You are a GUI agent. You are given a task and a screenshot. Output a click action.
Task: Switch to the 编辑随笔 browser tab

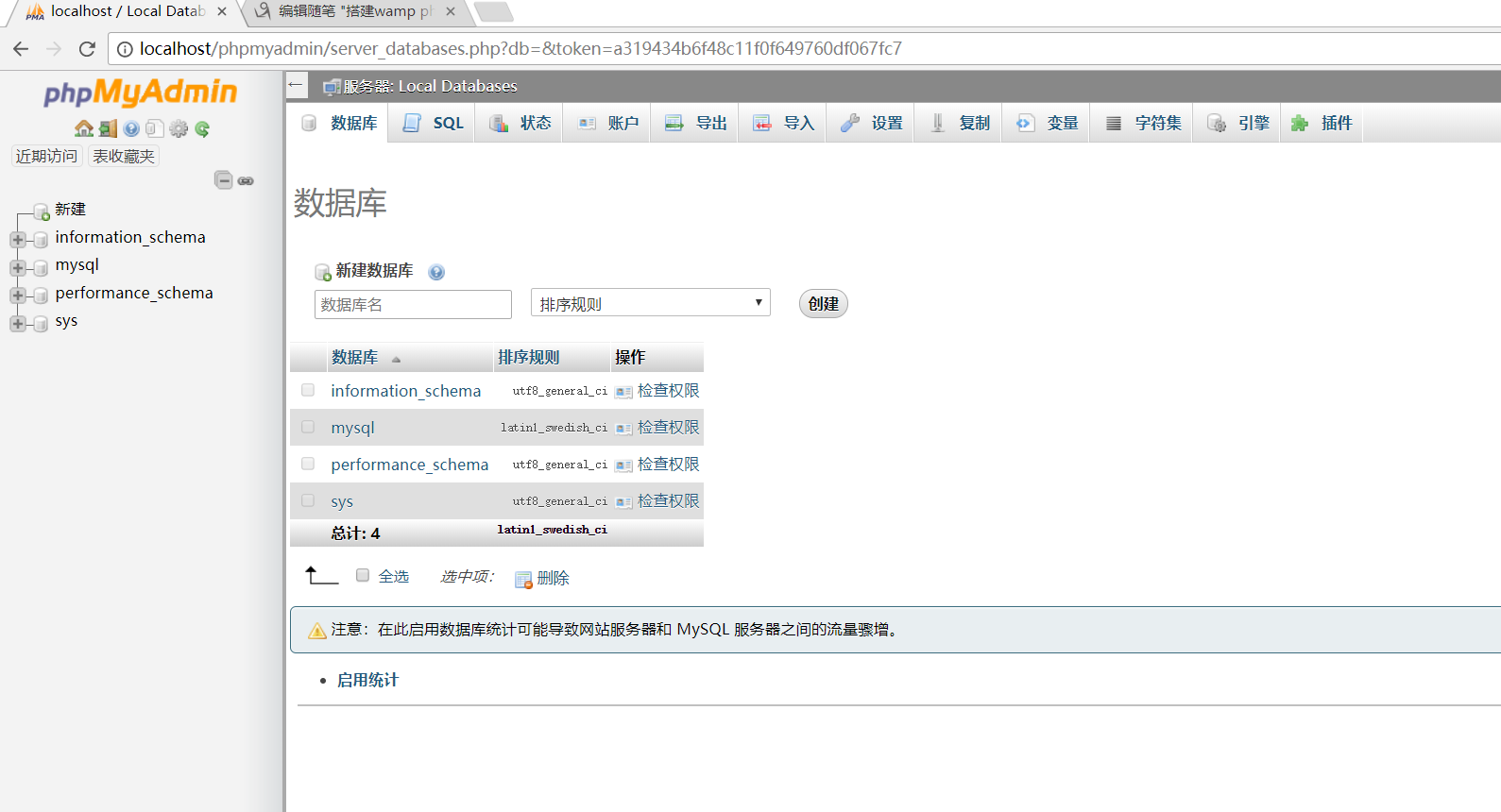pos(354,11)
